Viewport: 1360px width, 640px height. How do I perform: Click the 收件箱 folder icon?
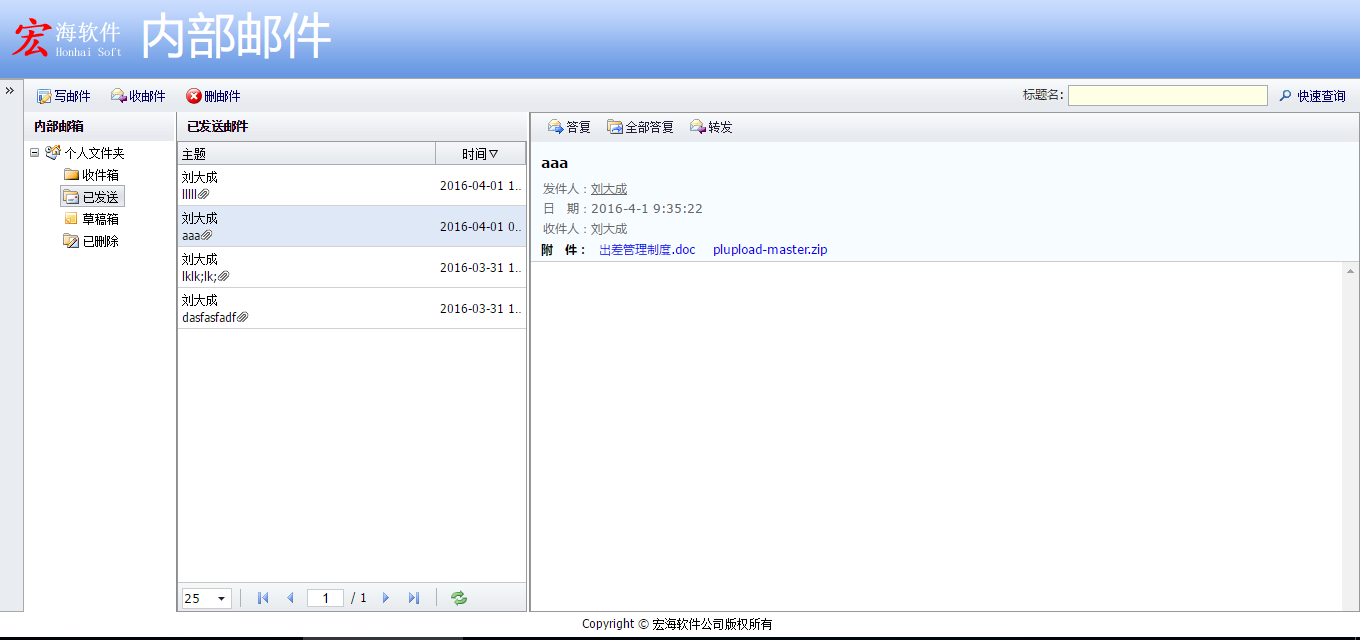[x=71, y=175]
